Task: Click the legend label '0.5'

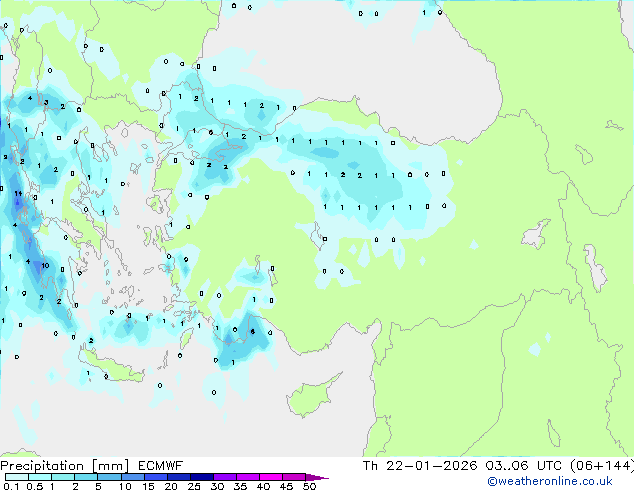Action: [35, 486]
